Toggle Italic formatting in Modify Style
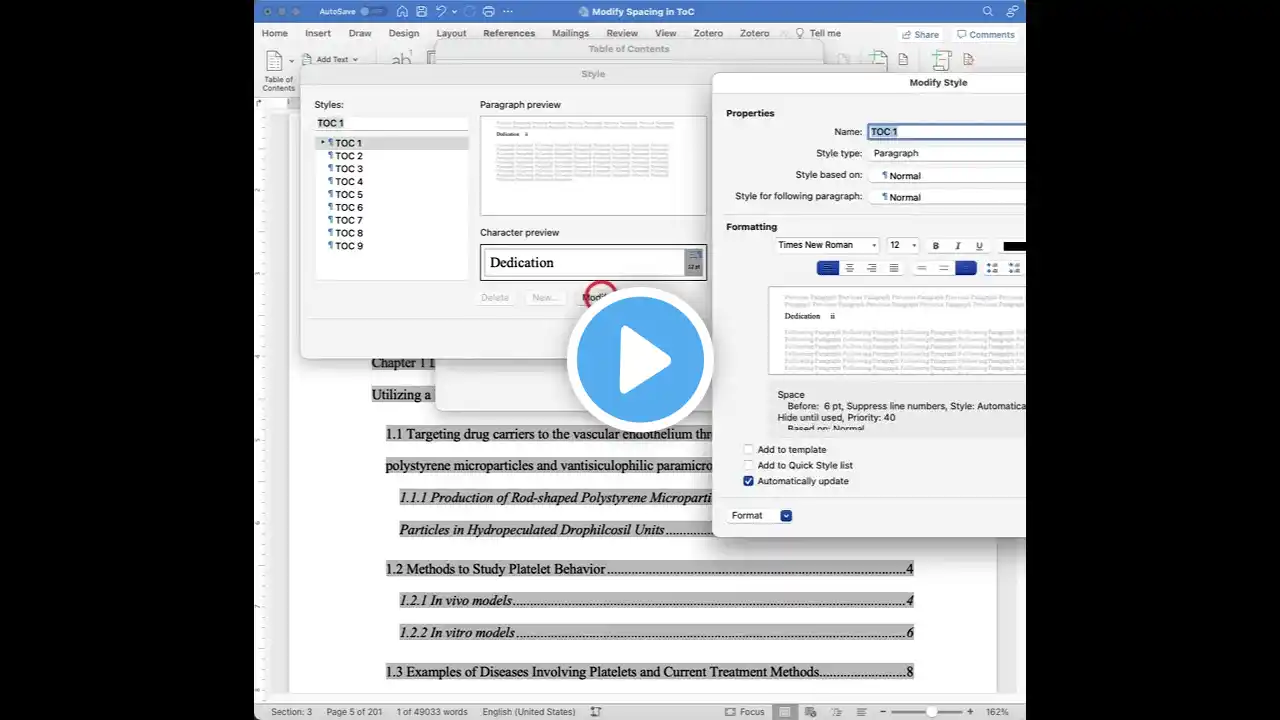The width and height of the screenshot is (1280, 720). pos(958,246)
